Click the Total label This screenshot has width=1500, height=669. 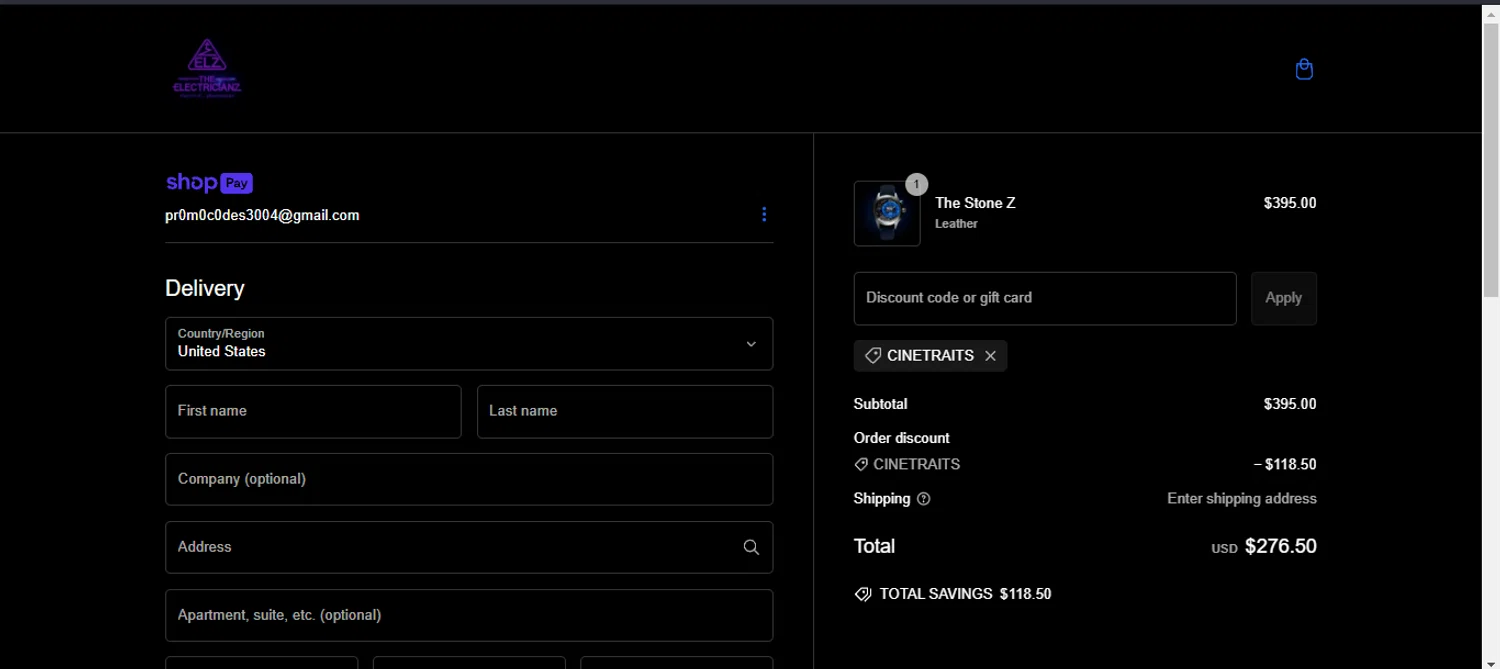click(x=874, y=547)
